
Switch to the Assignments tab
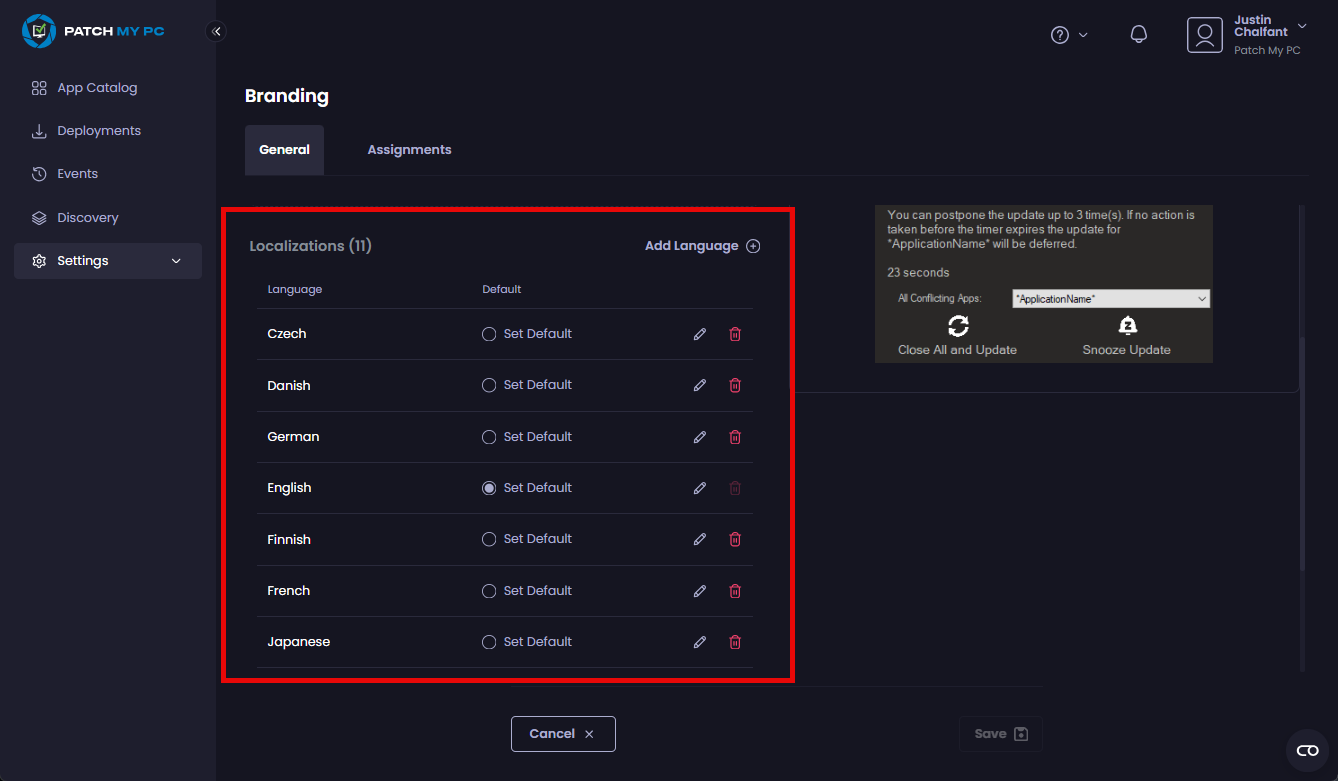409,150
